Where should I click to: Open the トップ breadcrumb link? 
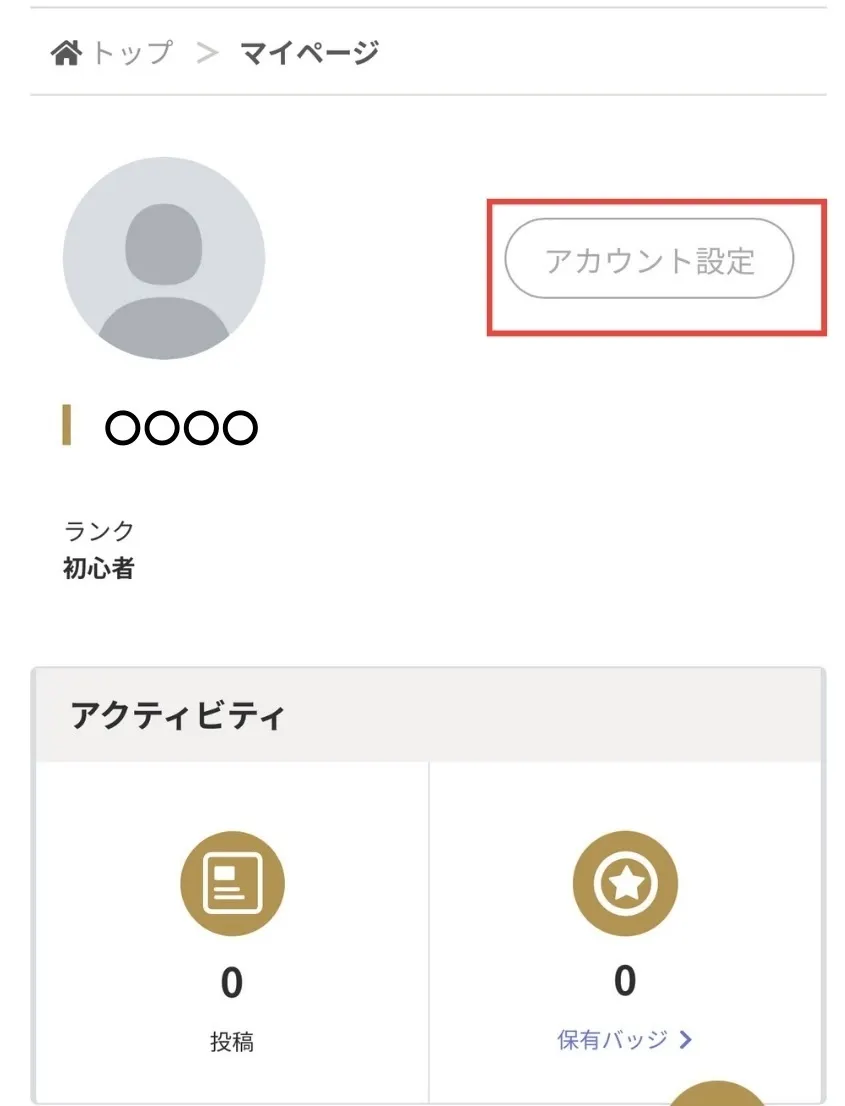(x=132, y=53)
